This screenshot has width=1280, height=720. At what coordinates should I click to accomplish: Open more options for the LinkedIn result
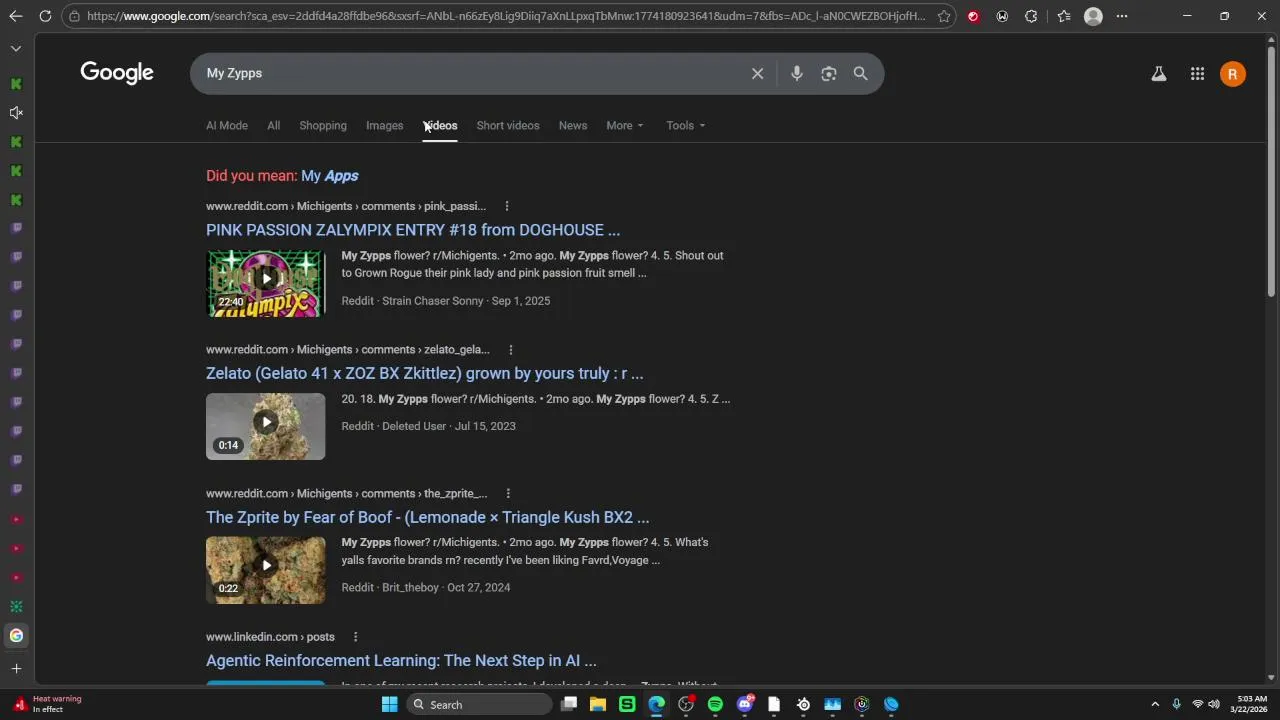pyautogui.click(x=355, y=637)
